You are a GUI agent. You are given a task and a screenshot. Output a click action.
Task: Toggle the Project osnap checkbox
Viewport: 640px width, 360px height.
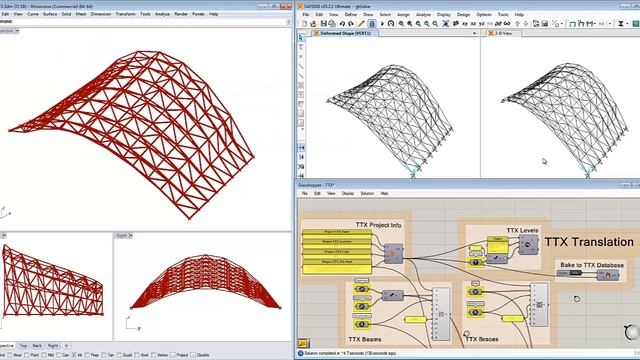[x=172, y=355]
